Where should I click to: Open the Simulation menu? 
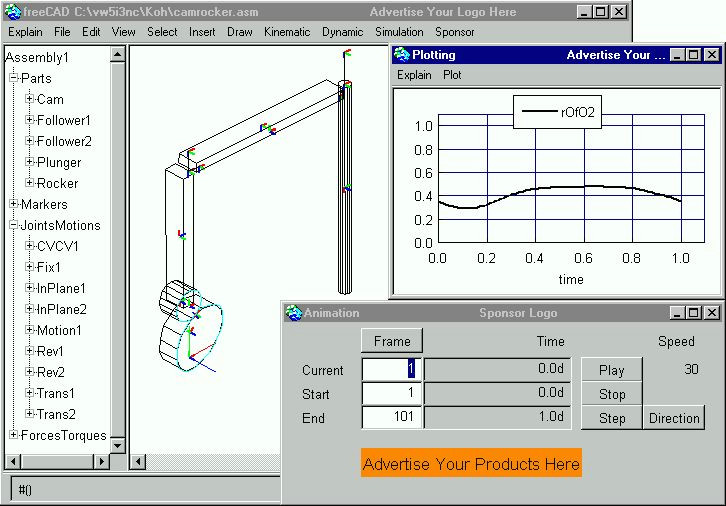(x=399, y=32)
